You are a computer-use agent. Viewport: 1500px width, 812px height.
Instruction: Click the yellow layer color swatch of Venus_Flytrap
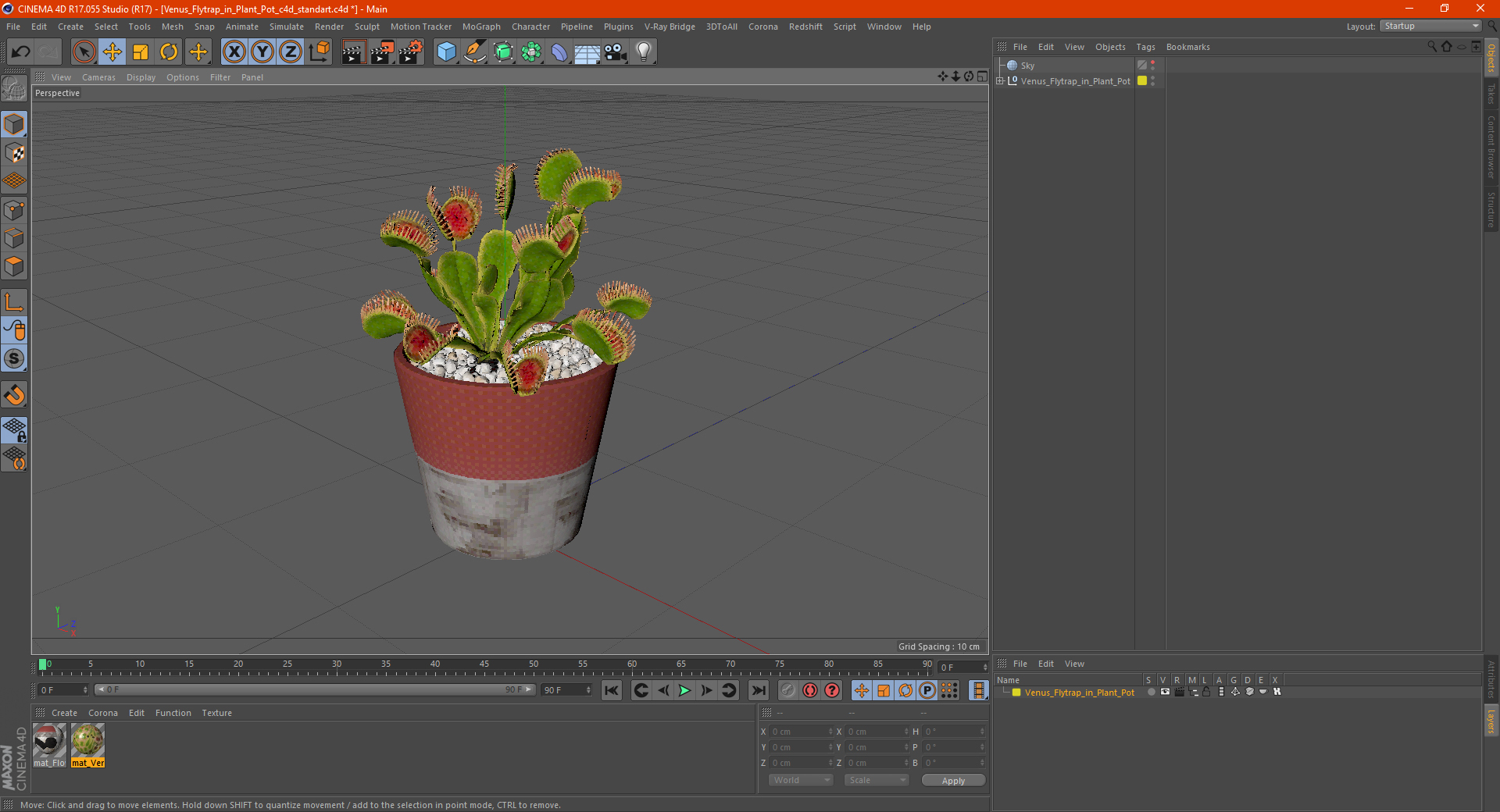pyautogui.click(x=1016, y=693)
